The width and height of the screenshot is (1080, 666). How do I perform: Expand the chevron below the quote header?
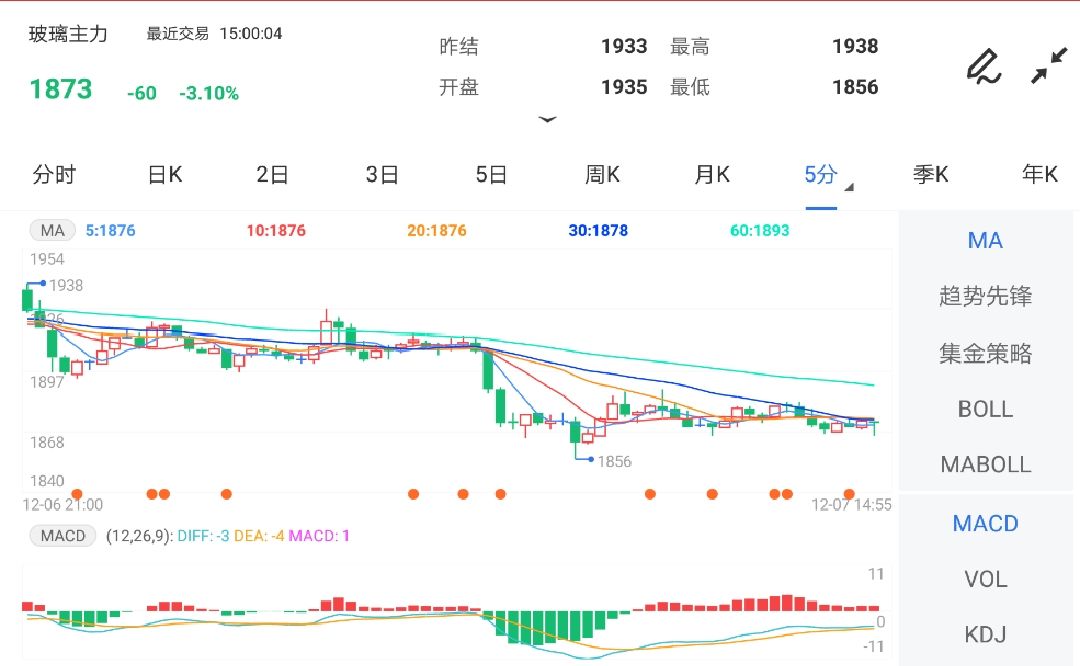pyautogui.click(x=548, y=119)
